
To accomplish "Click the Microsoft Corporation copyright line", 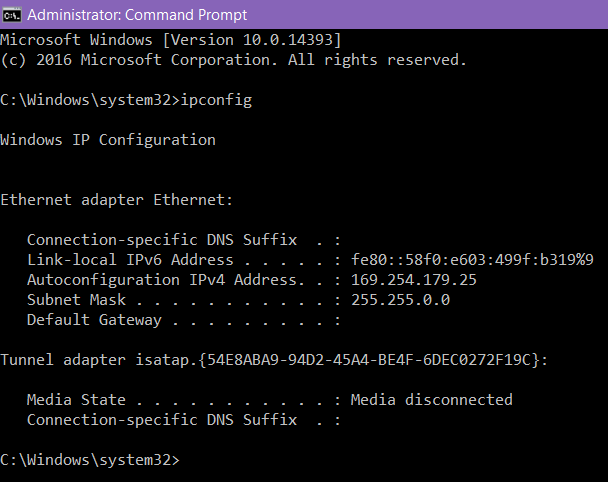I will 233,60.
